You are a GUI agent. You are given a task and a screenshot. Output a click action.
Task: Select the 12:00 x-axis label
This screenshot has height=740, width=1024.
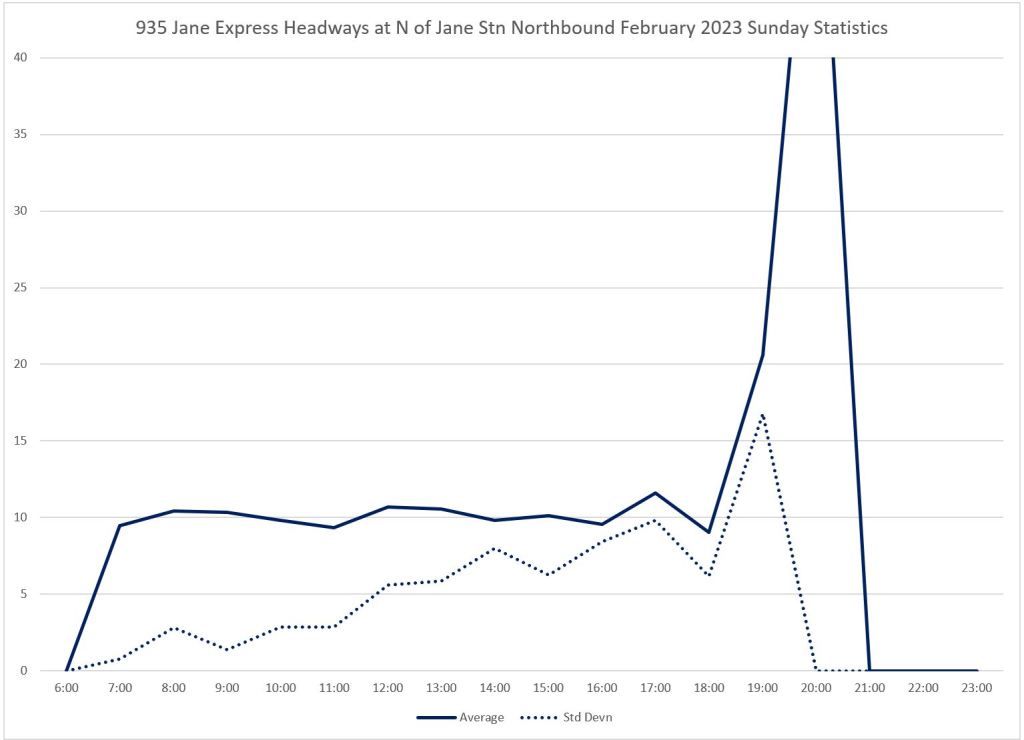point(387,688)
